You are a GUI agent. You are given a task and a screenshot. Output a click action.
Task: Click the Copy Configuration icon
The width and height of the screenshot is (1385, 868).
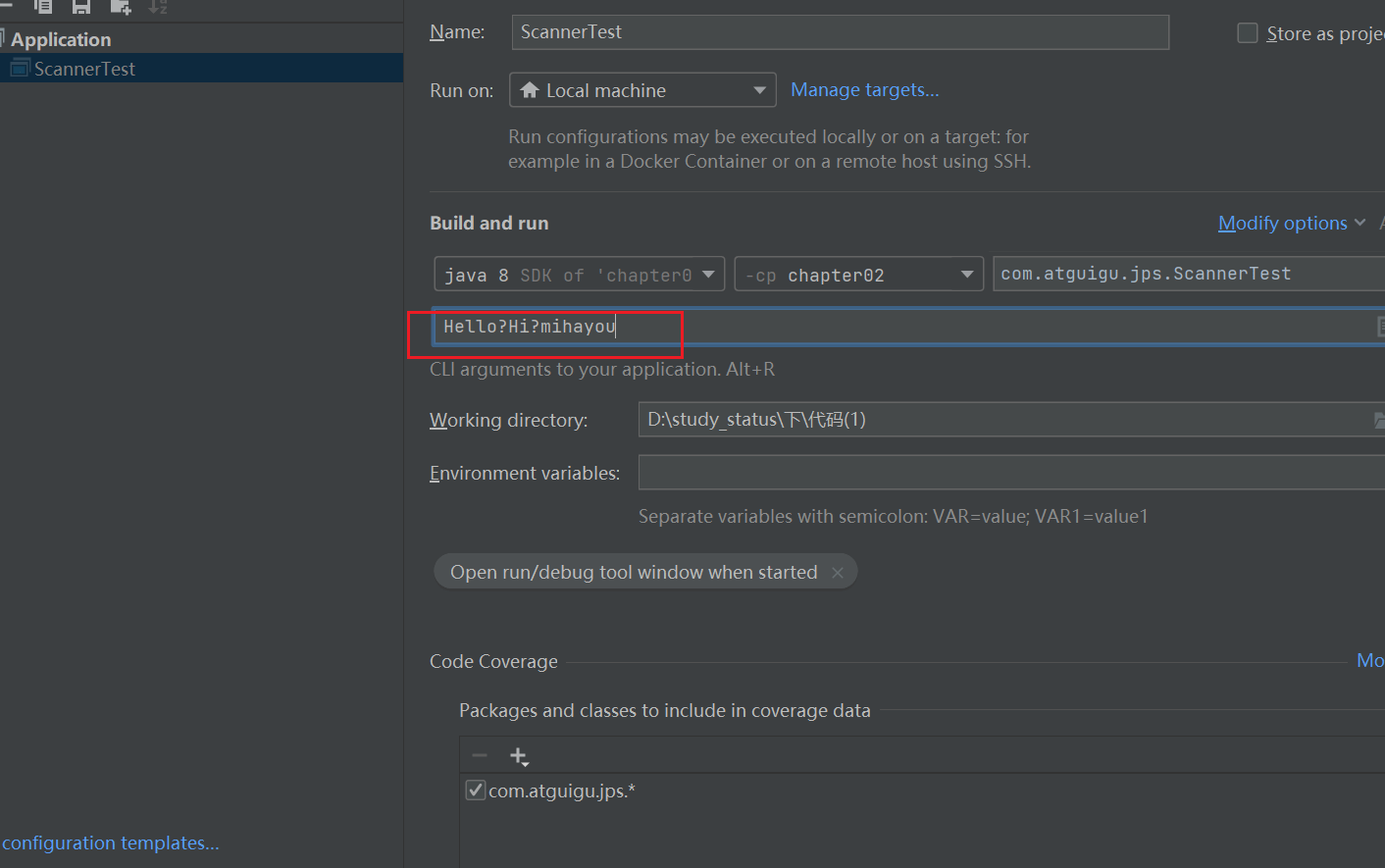[43, 6]
